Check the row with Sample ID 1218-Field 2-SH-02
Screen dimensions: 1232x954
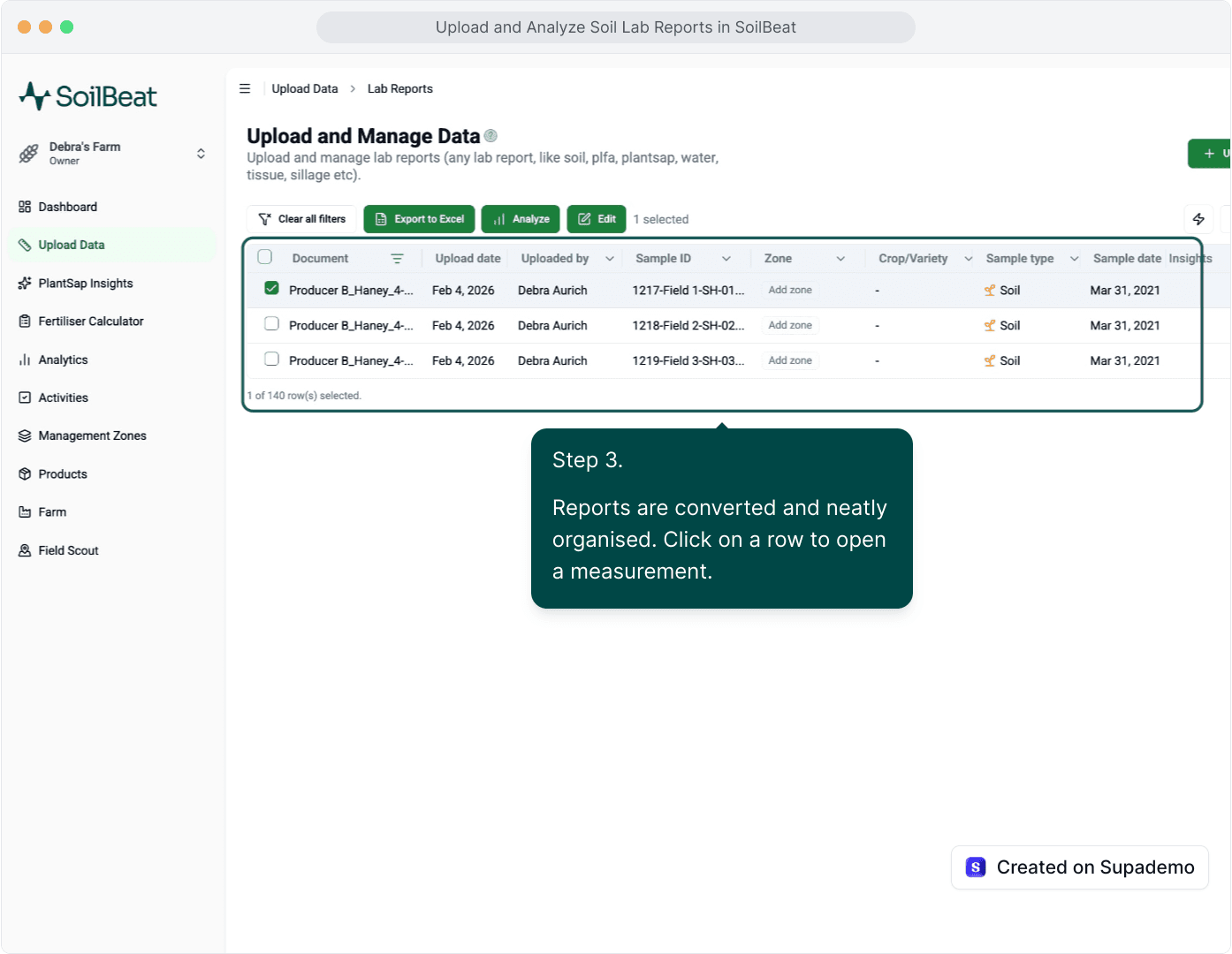click(x=271, y=324)
